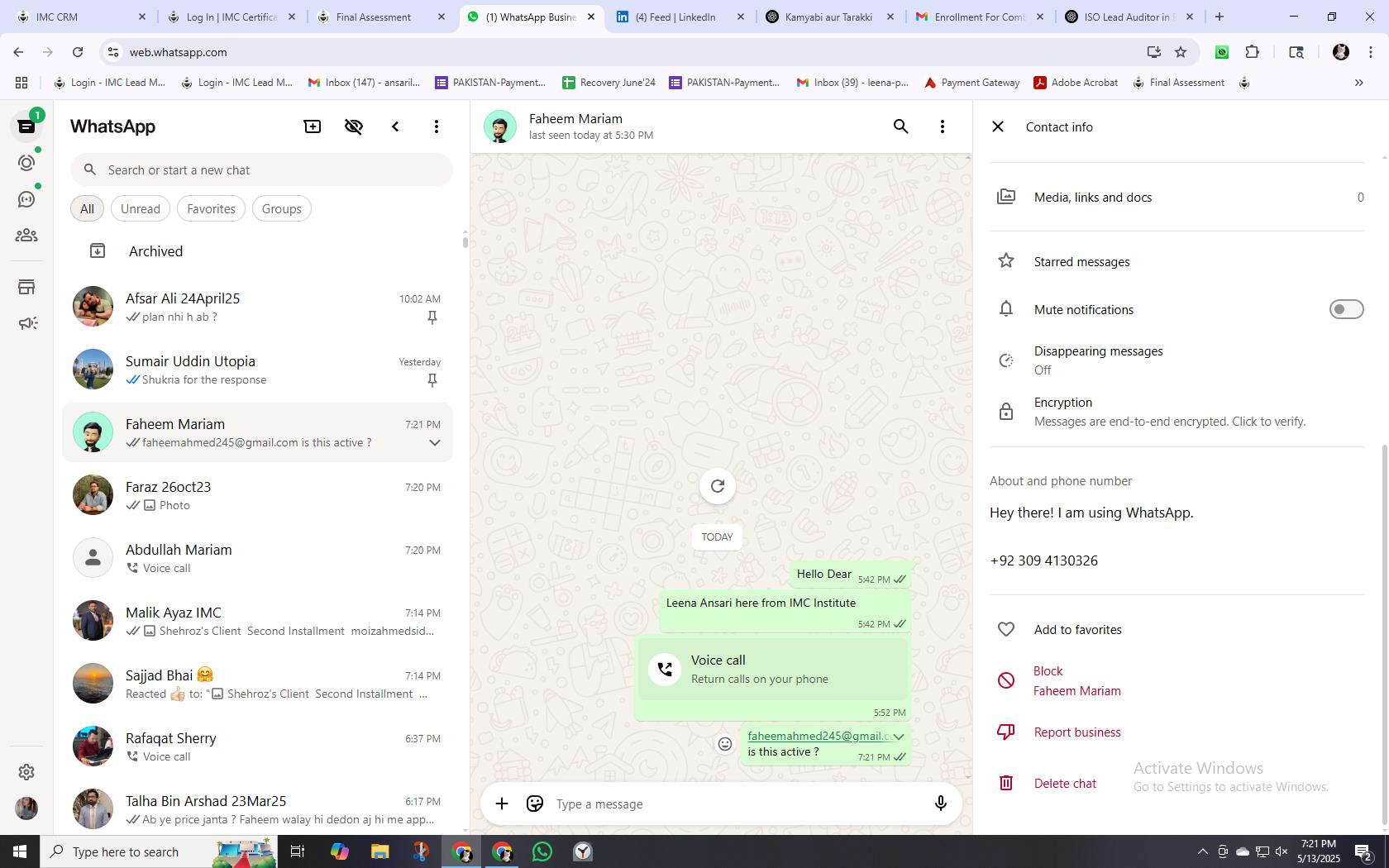The width and height of the screenshot is (1389, 868).
Task: Click the contact info panel scrollbar
Action: point(1384,635)
